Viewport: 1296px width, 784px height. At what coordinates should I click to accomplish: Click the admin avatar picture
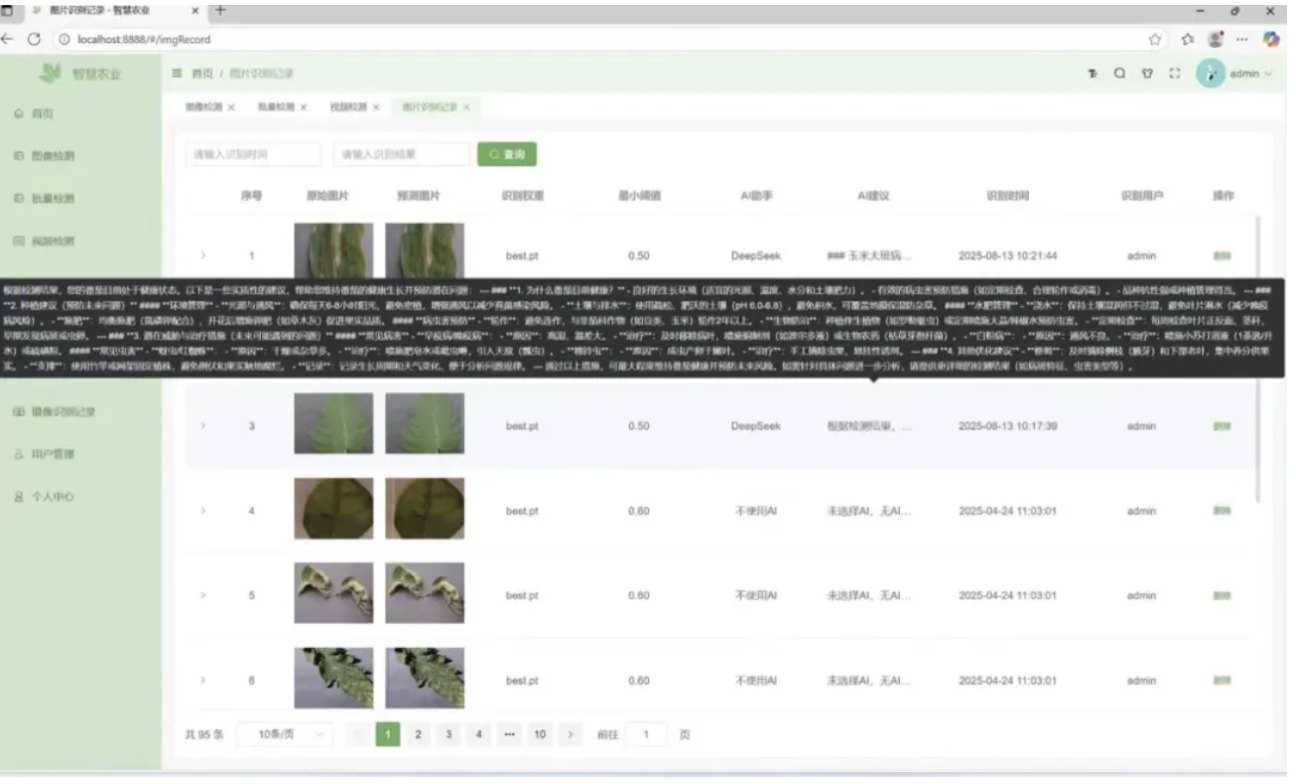(1211, 74)
